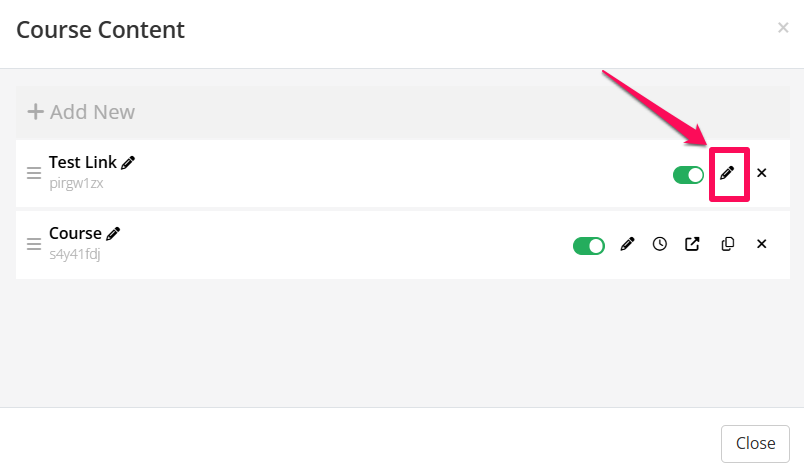Turn off the Course toggle switch

click(589, 245)
